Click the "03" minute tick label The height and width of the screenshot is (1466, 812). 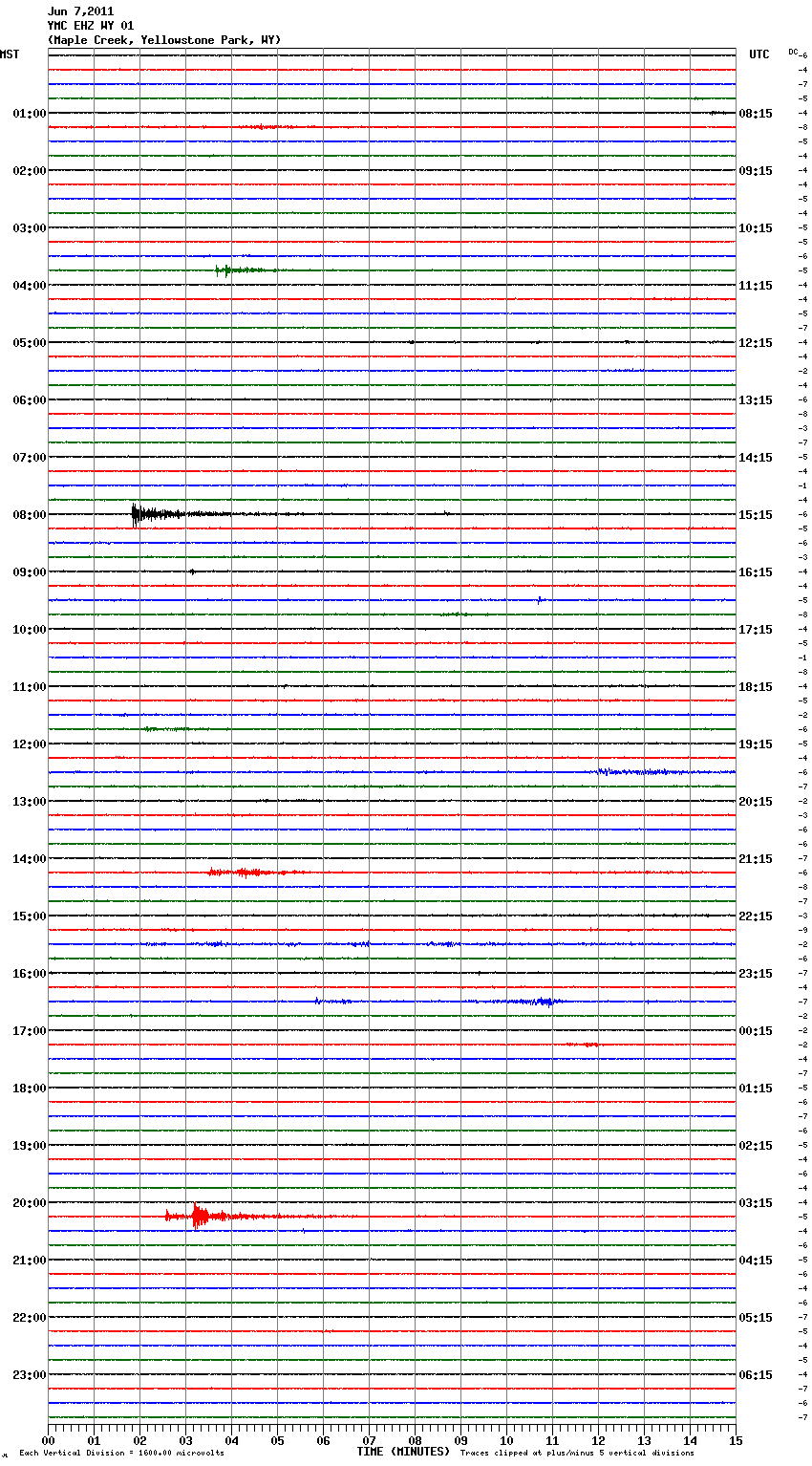[185, 1440]
